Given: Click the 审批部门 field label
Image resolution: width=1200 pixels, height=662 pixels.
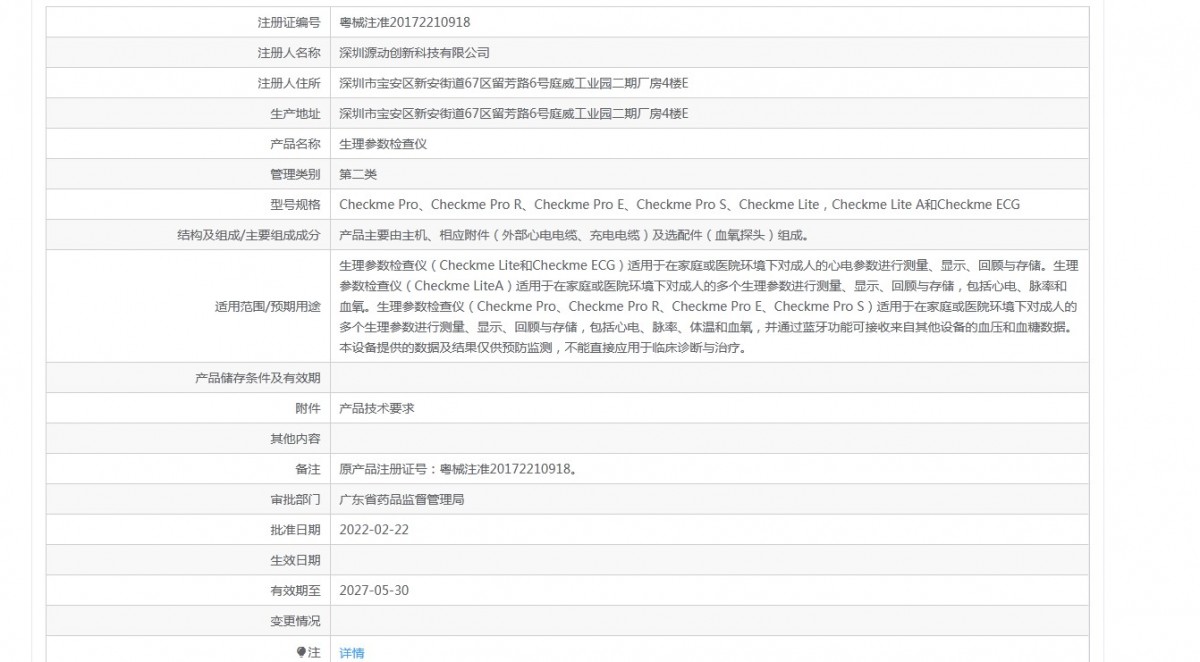Looking at the screenshot, I should click(295, 499).
